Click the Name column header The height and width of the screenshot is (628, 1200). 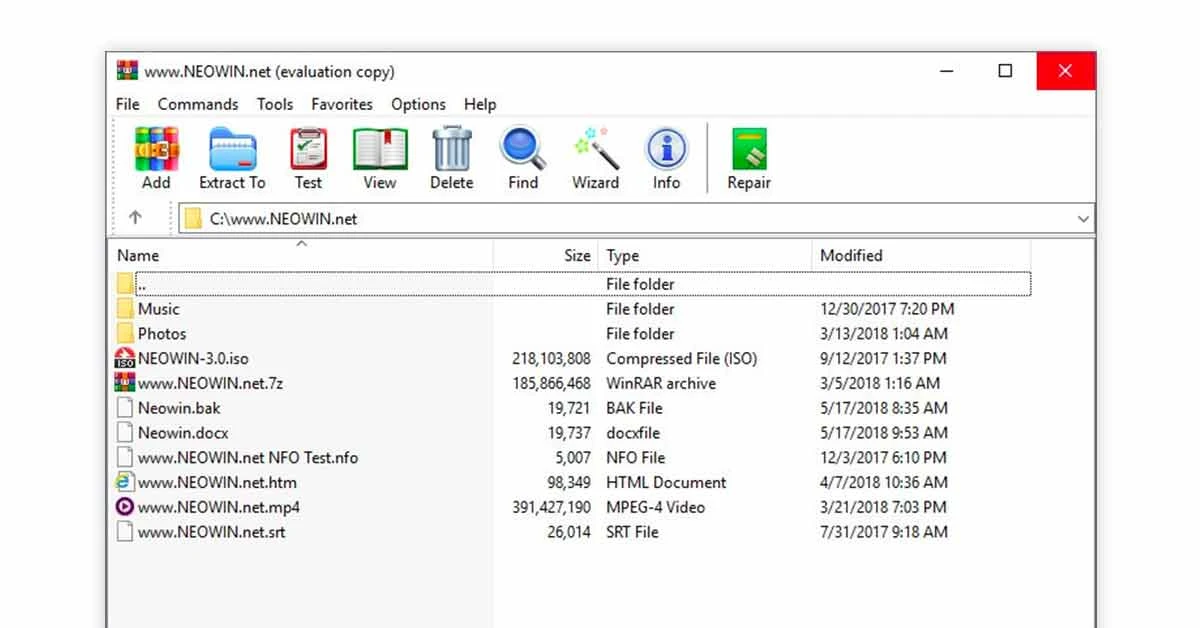(x=137, y=255)
